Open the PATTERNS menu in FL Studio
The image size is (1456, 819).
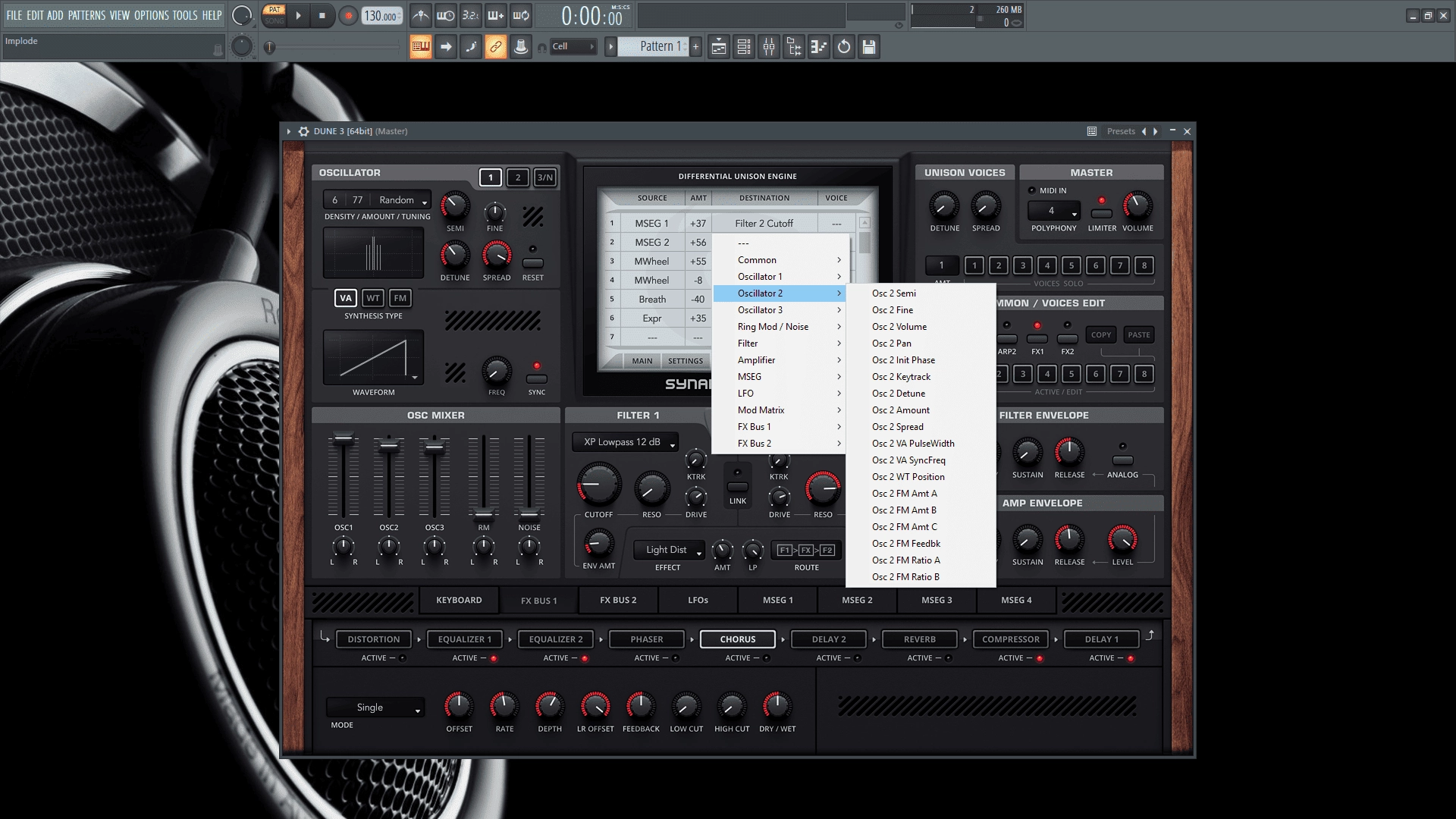[x=86, y=15]
